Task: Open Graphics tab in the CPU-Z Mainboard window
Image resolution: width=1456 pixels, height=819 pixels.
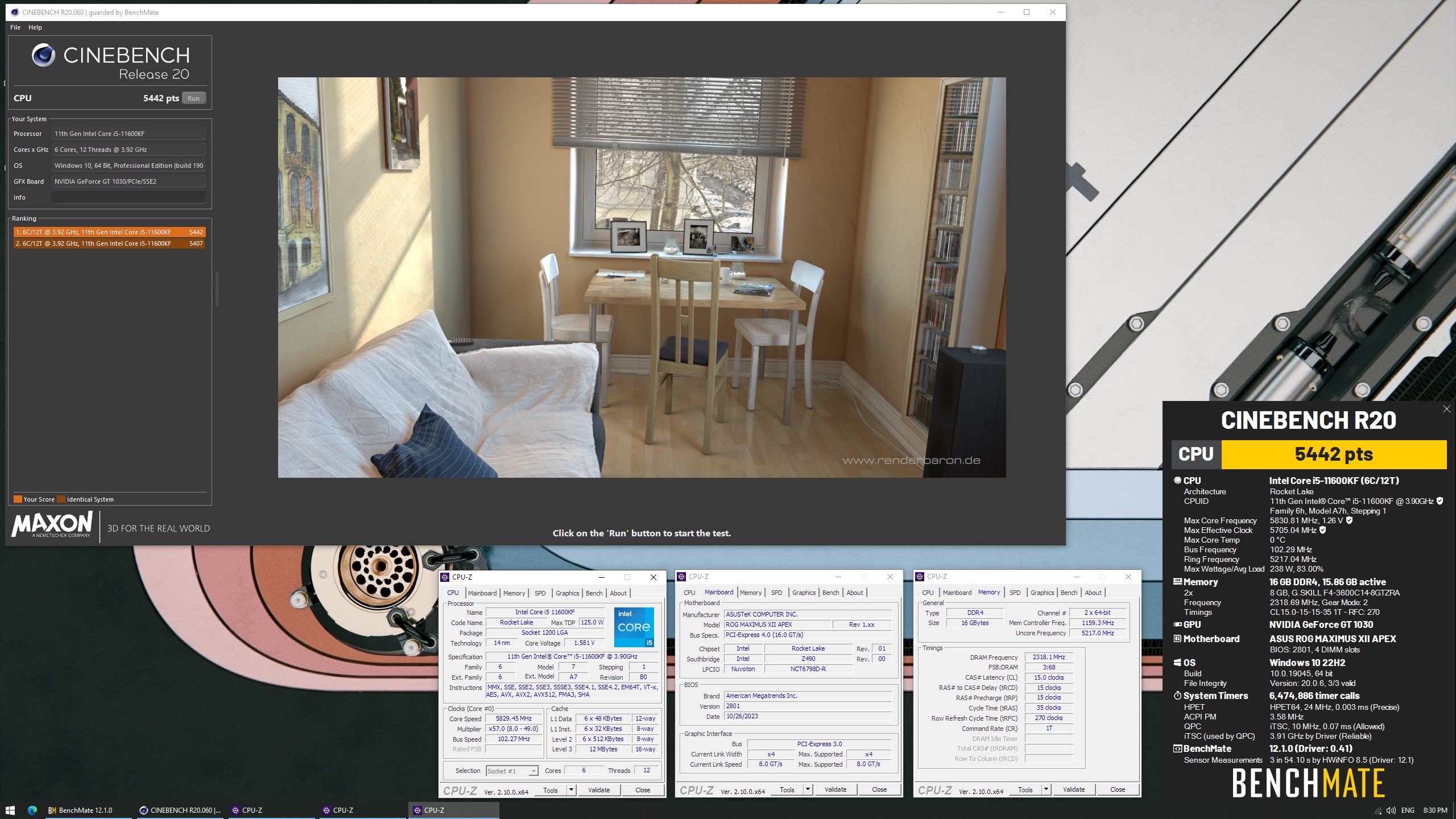Action: [804, 592]
